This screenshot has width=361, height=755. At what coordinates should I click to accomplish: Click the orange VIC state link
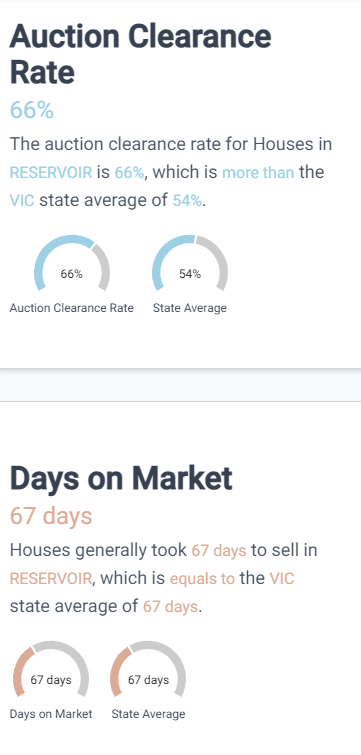(x=282, y=578)
